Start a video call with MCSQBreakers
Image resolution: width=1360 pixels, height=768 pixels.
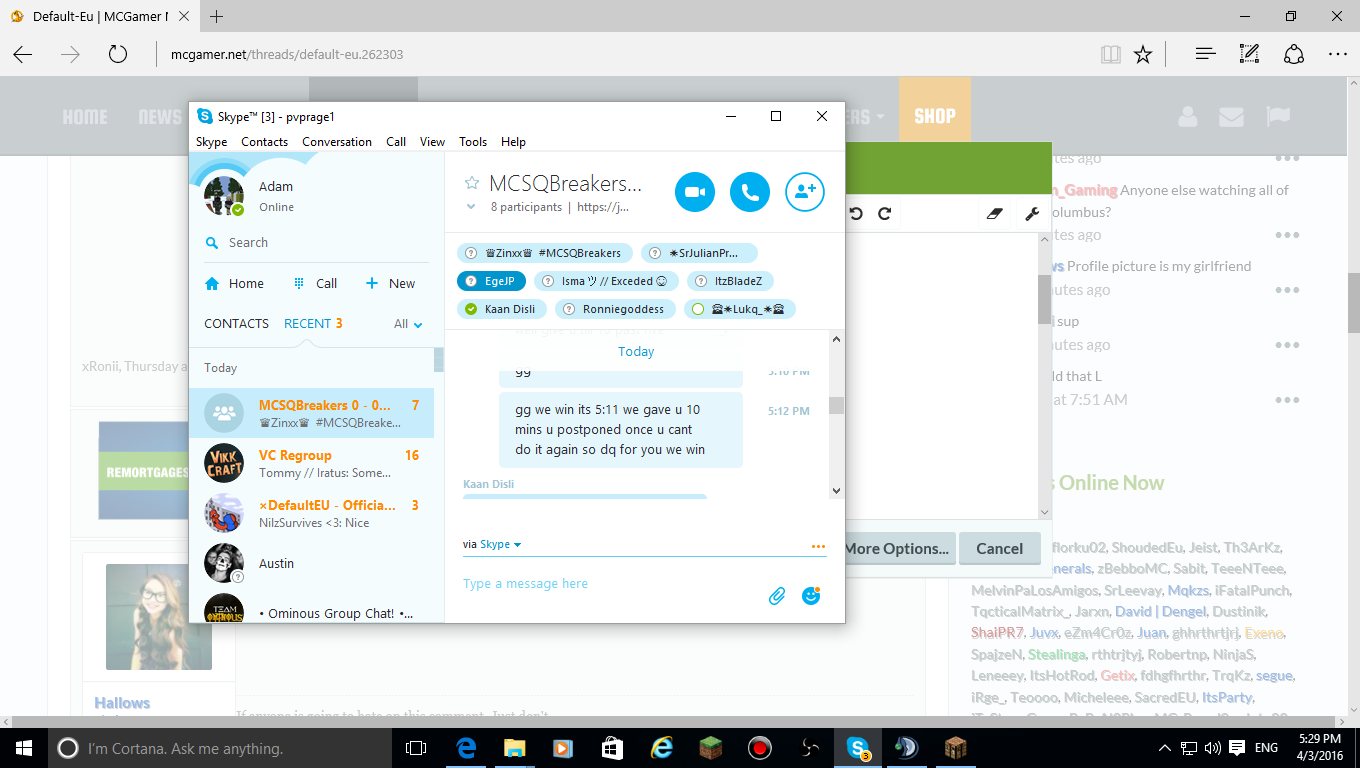[x=695, y=192]
